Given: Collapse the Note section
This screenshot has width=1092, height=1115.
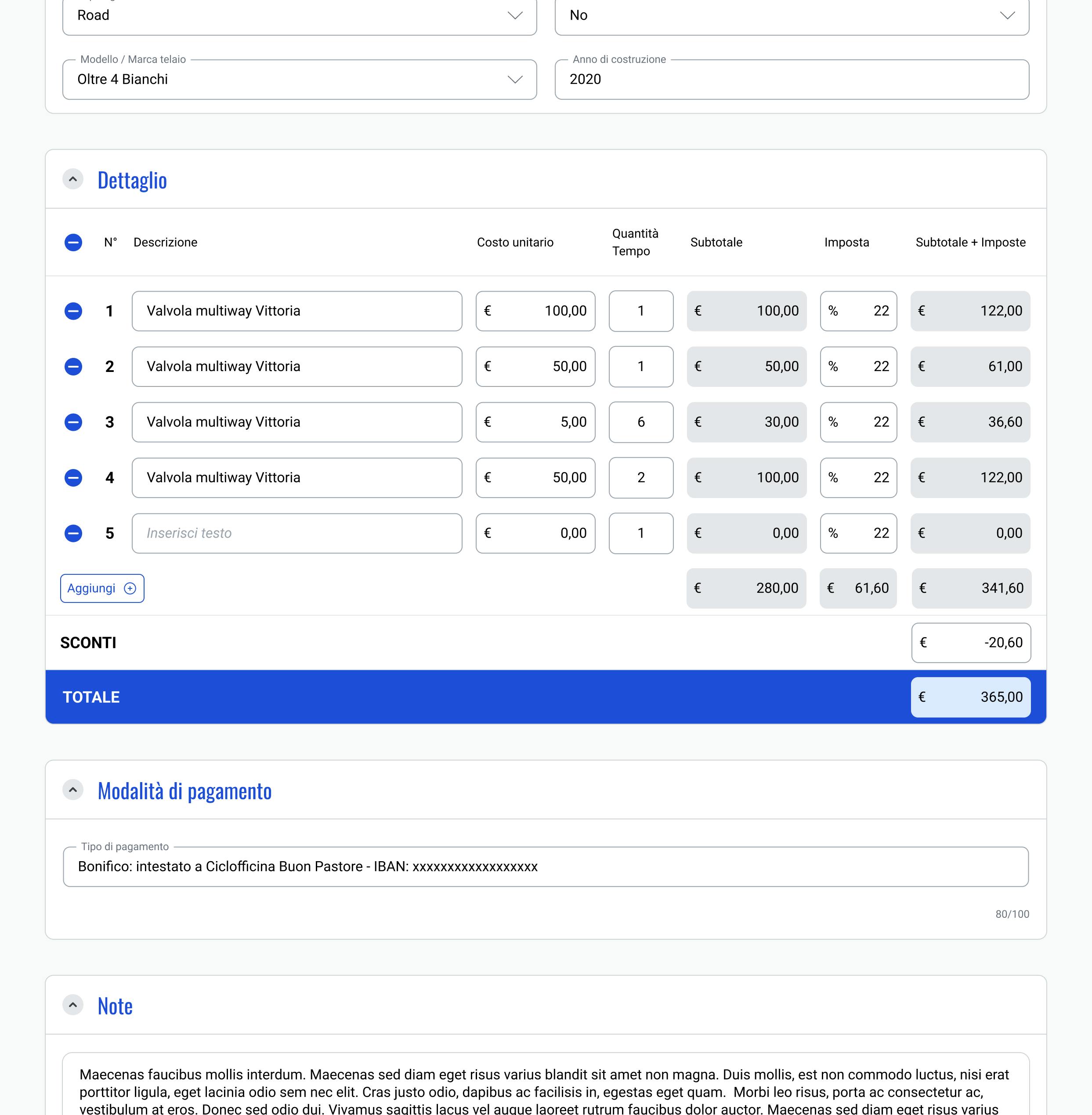Looking at the screenshot, I should coord(73,1005).
